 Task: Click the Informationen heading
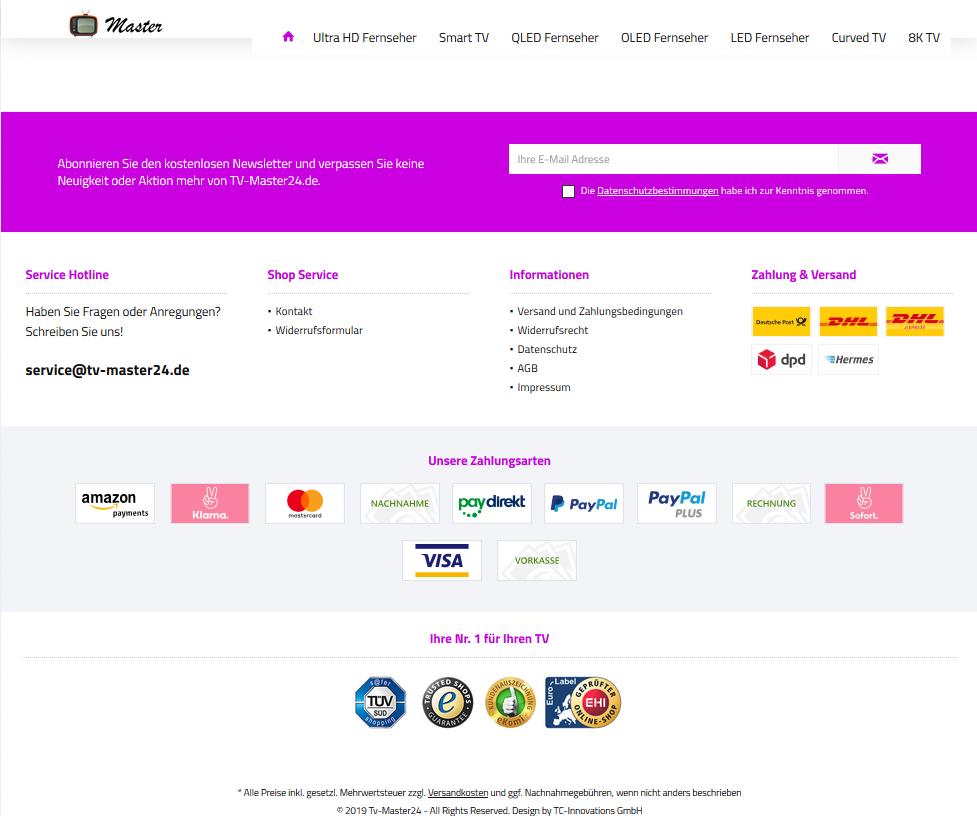click(x=549, y=275)
